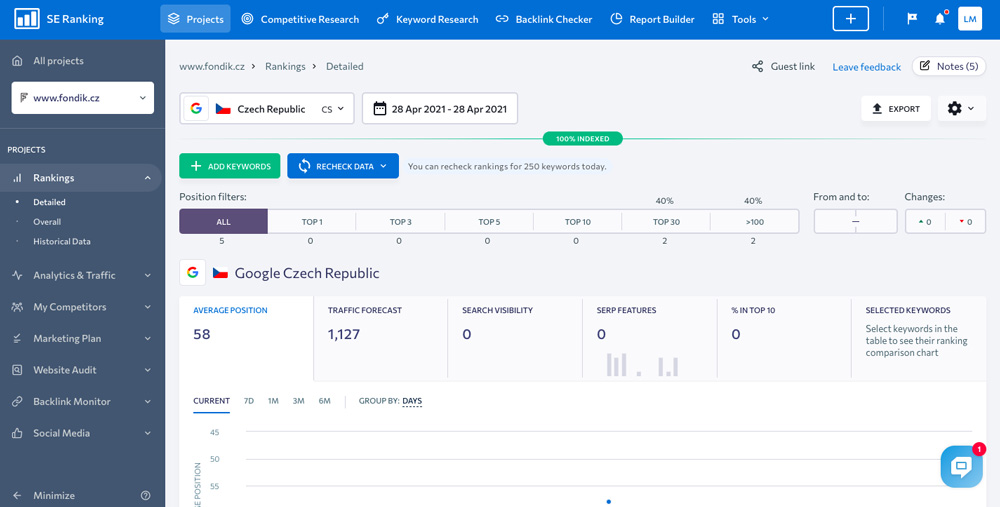1000x507 pixels.
Task: Open the Projects tab
Action: pos(195,19)
